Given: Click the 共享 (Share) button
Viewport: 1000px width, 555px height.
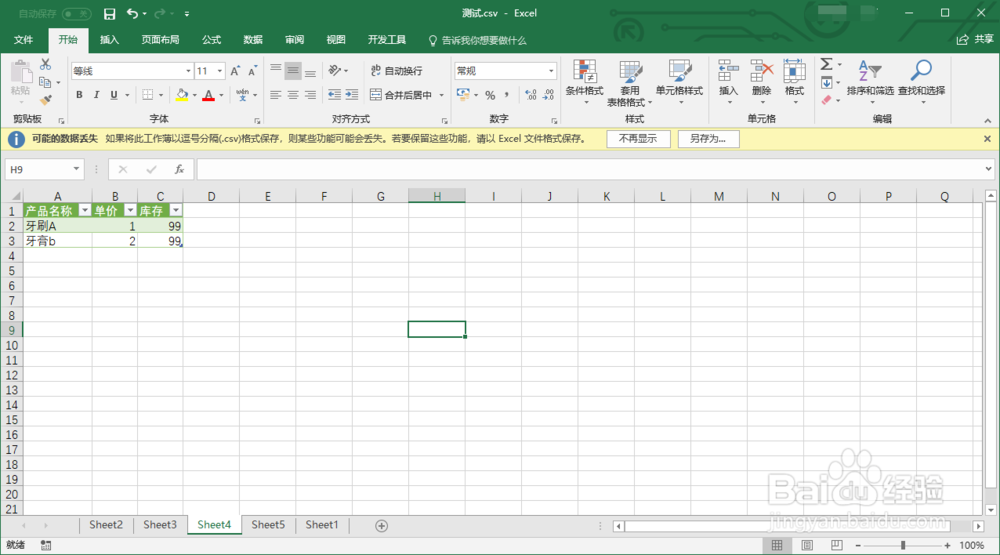Looking at the screenshot, I should tap(975, 40).
